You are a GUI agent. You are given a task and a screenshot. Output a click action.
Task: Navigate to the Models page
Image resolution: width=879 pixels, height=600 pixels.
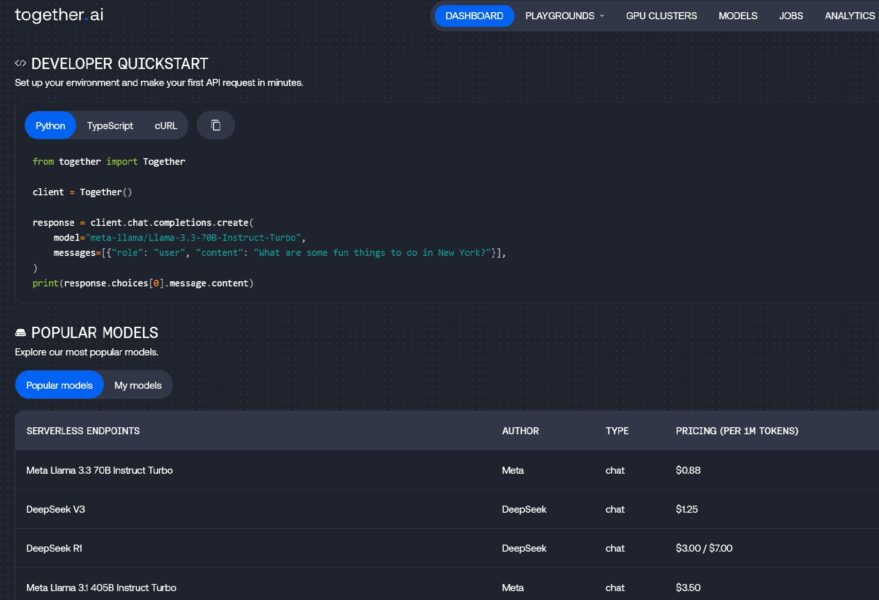(x=738, y=16)
